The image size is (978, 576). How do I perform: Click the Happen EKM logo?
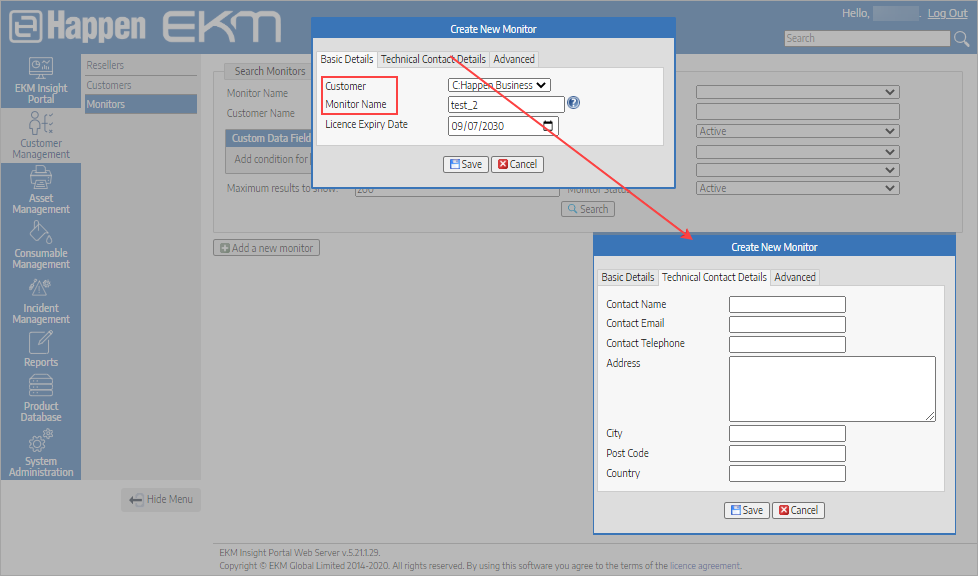(145, 27)
